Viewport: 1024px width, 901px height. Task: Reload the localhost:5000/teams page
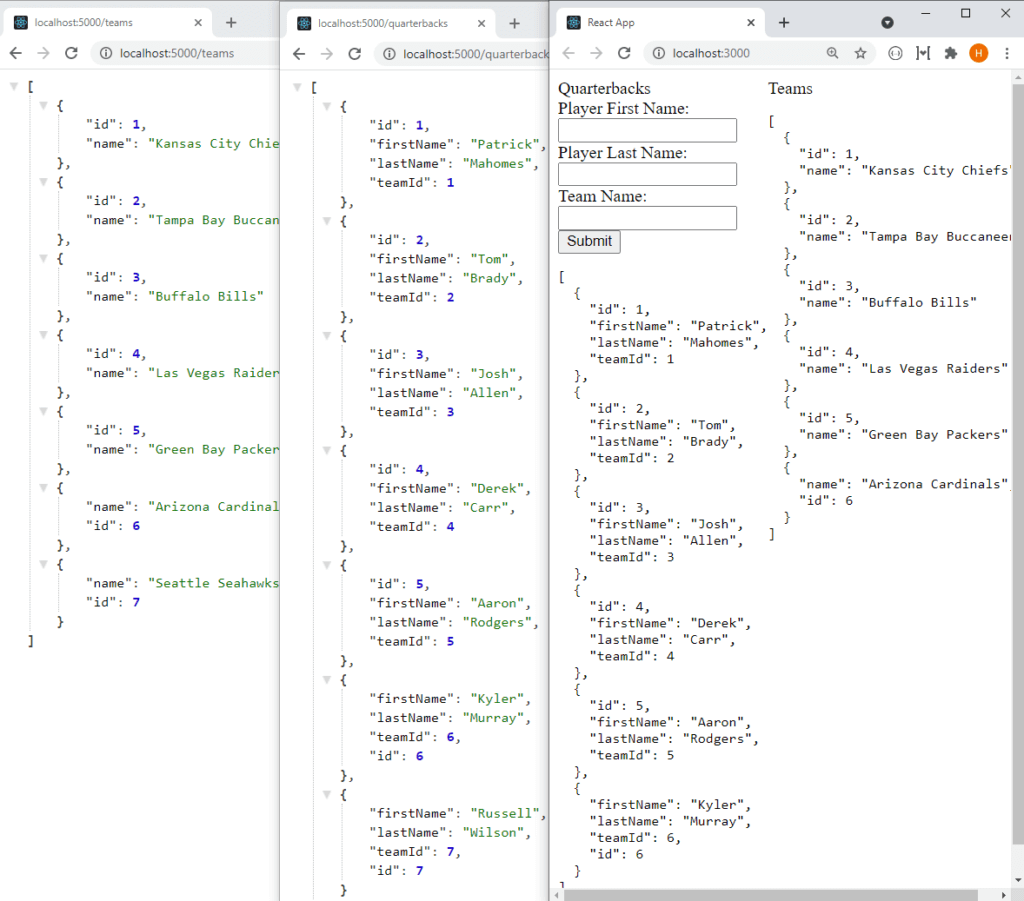click(70, 53)
